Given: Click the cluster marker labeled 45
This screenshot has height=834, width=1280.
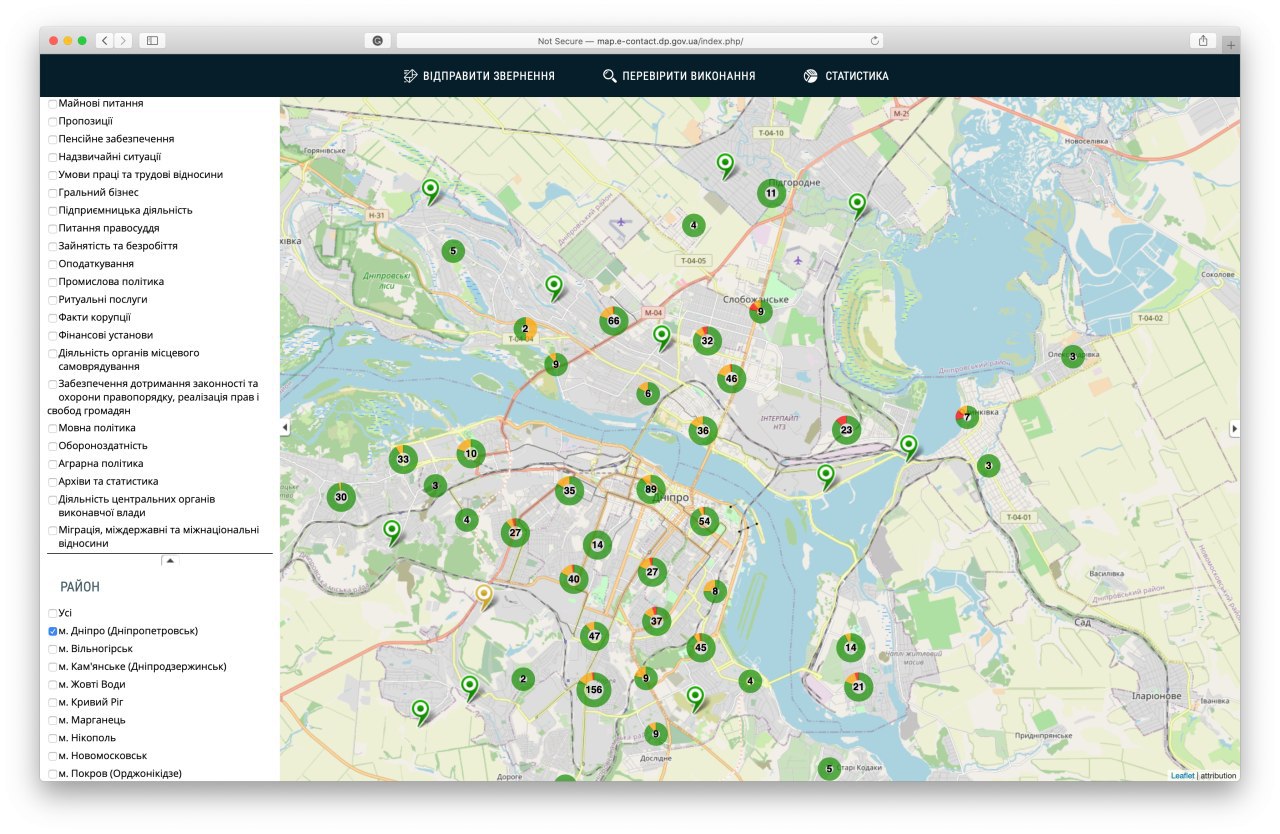Looking at the screenshot, I should click(x=701, y=647).
